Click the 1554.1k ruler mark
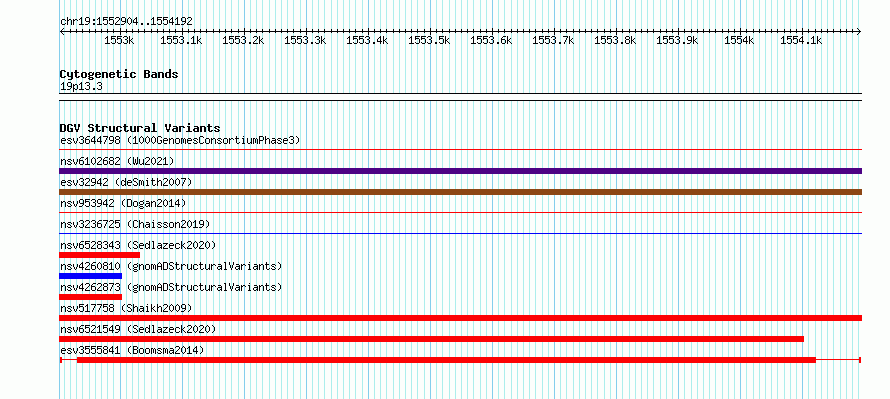The width and height of the screenshot is (890, 399). click(801, 40)
